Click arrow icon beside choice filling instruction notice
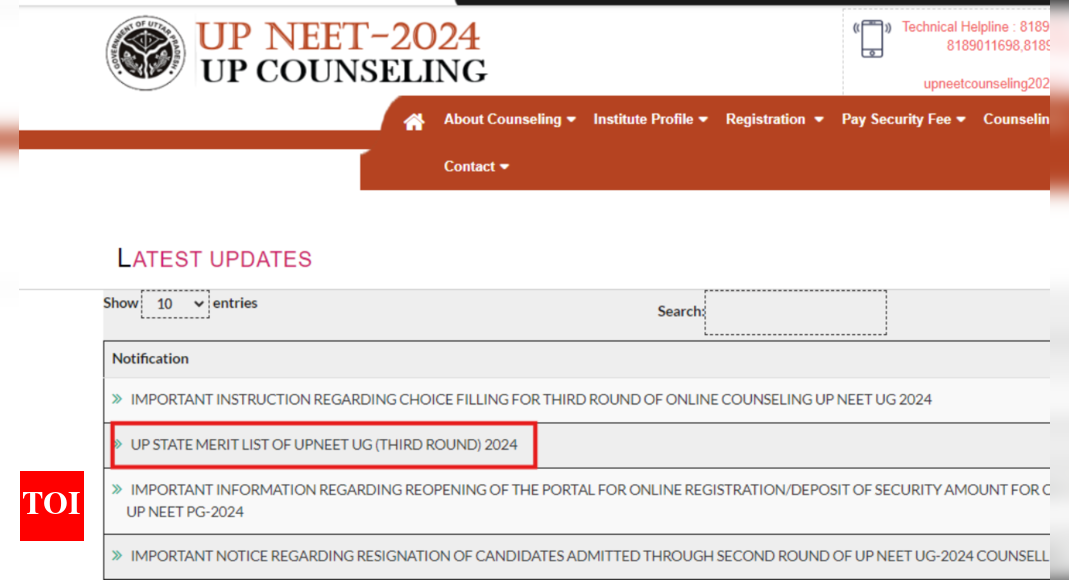Viewport: 1069px width, 580px height. point(117,399)
